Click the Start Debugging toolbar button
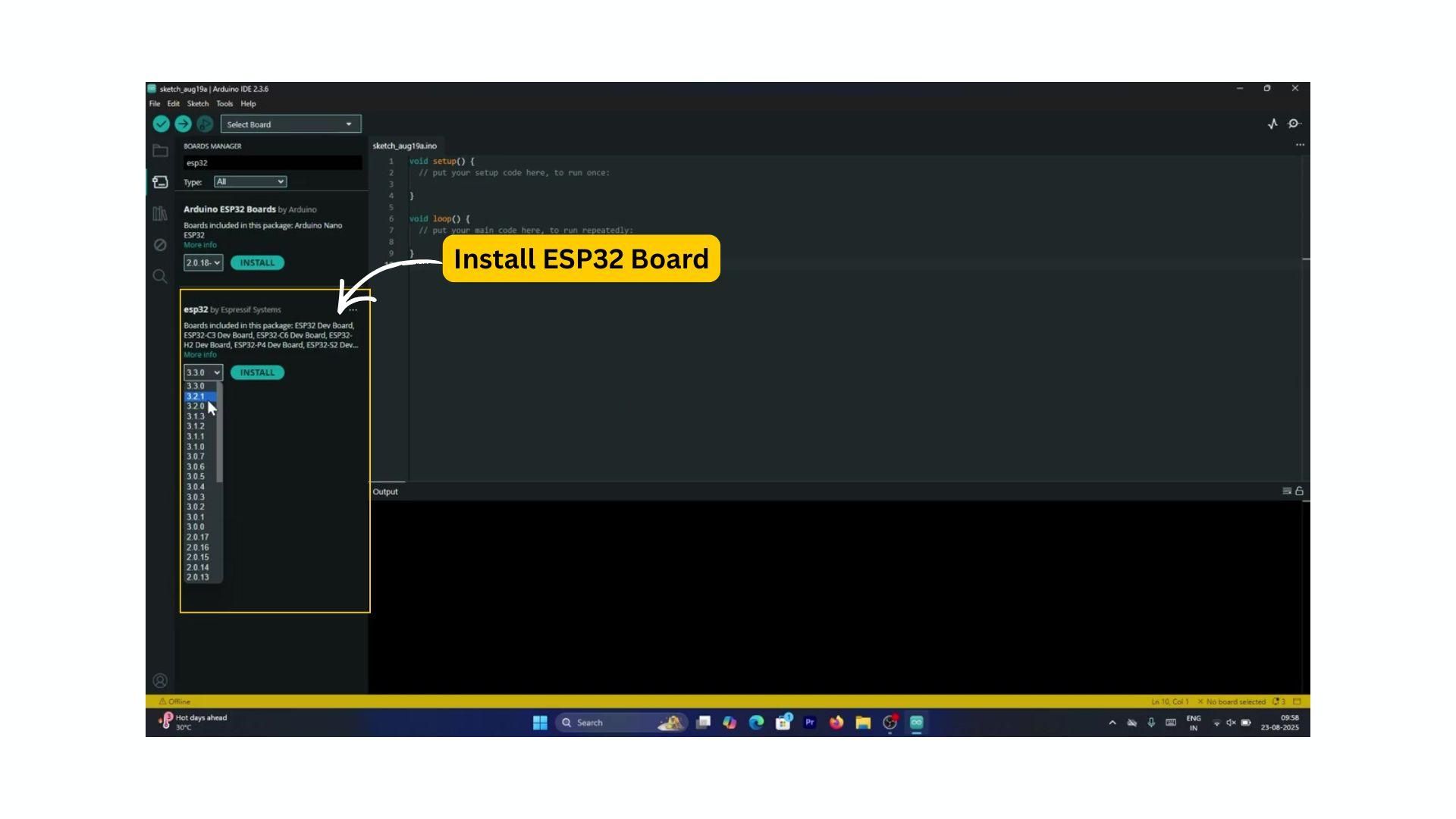The height and width of the screenshot is (819, 1456). click(205, 124)
